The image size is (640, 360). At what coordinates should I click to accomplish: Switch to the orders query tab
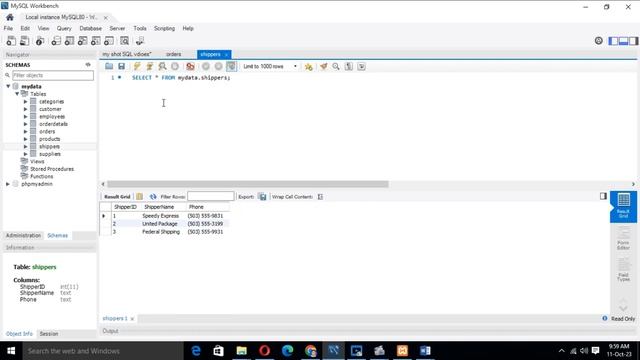click(x=173, y=54)
